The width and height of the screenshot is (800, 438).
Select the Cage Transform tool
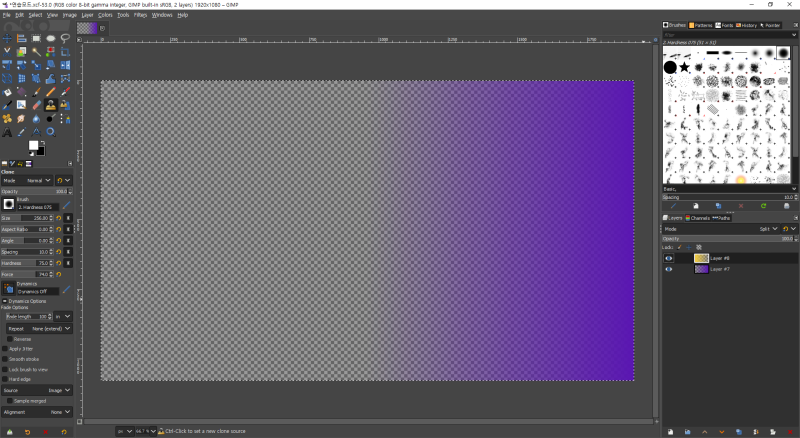[x=65, y=78]
